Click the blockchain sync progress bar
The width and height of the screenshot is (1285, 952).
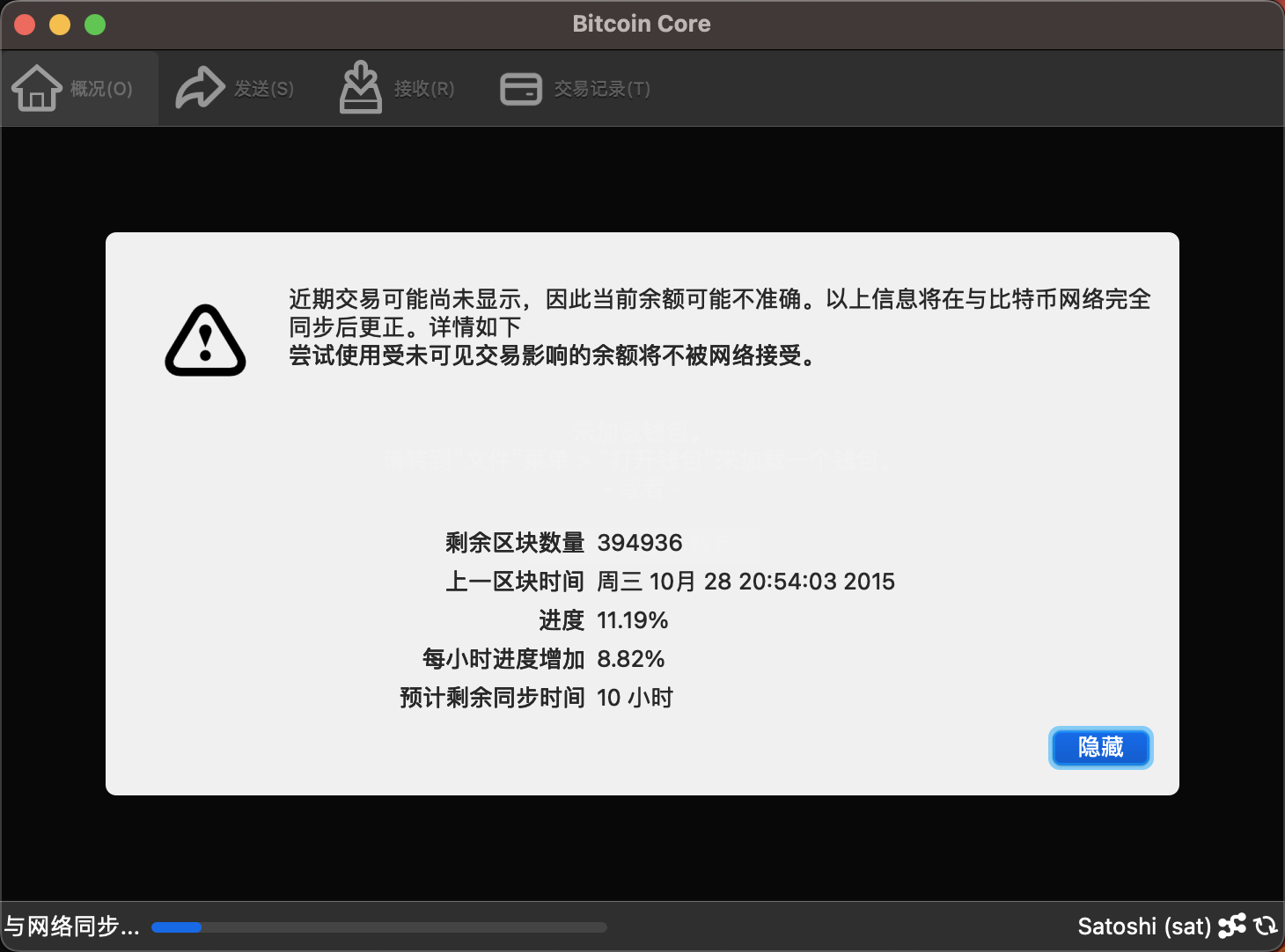tap(378, 927)
